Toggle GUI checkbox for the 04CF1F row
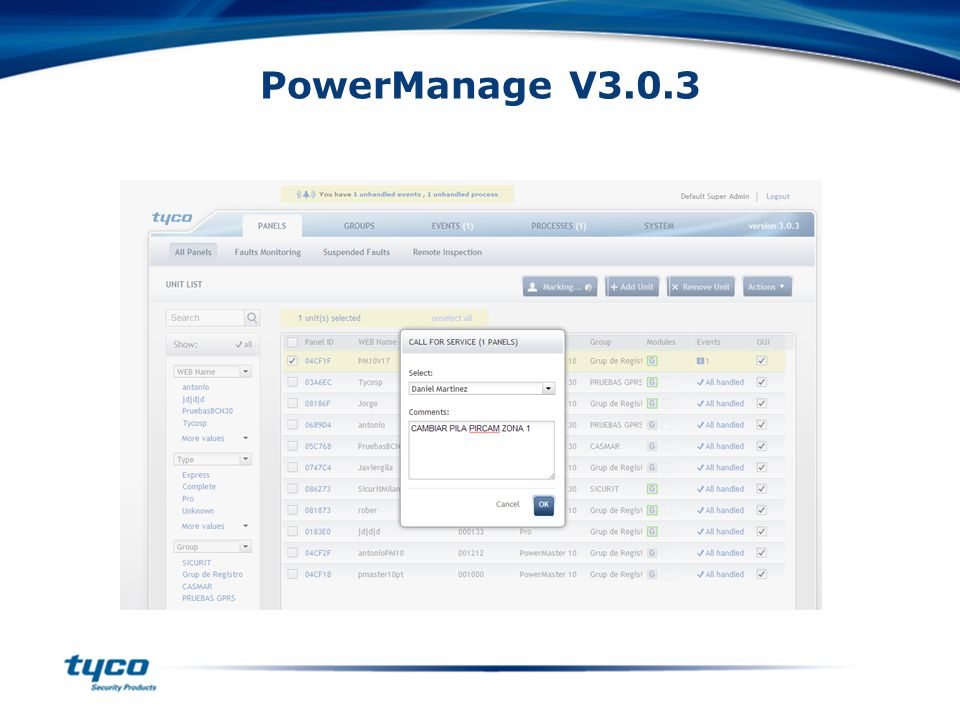 (x=762, y=361)
